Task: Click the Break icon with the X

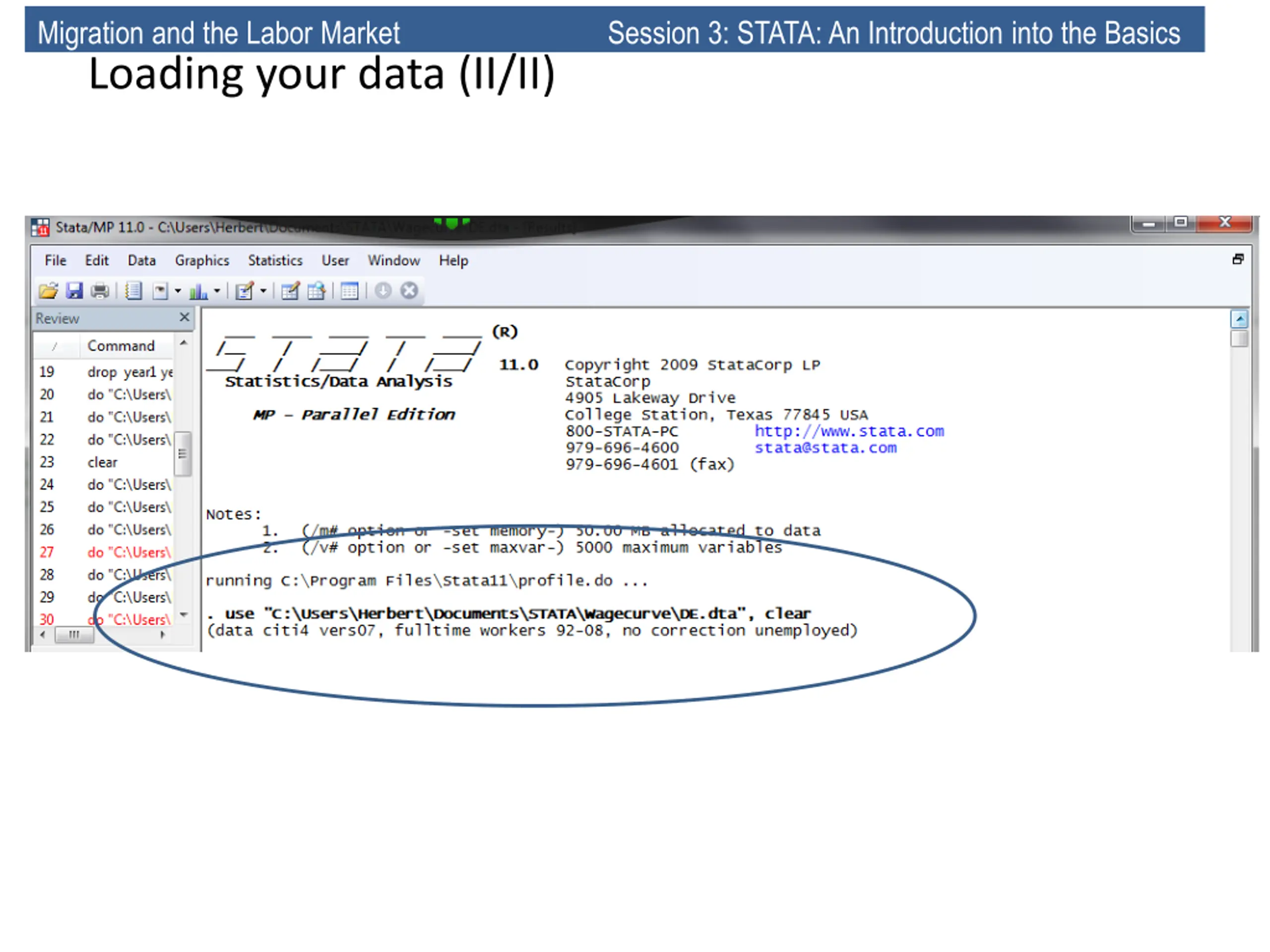Action: click(409, 291)
